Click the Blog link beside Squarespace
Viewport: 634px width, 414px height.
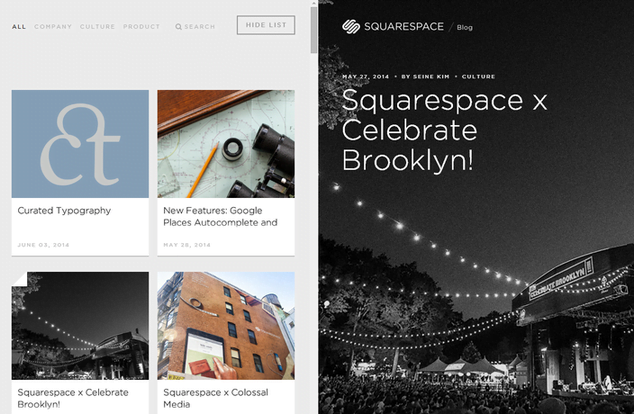pos(465,27)
